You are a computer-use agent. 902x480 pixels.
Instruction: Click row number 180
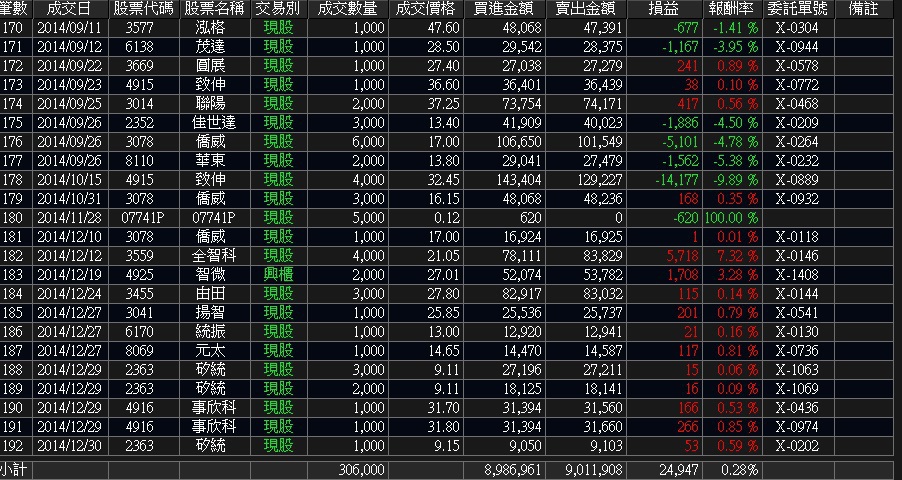pos(13,218)
